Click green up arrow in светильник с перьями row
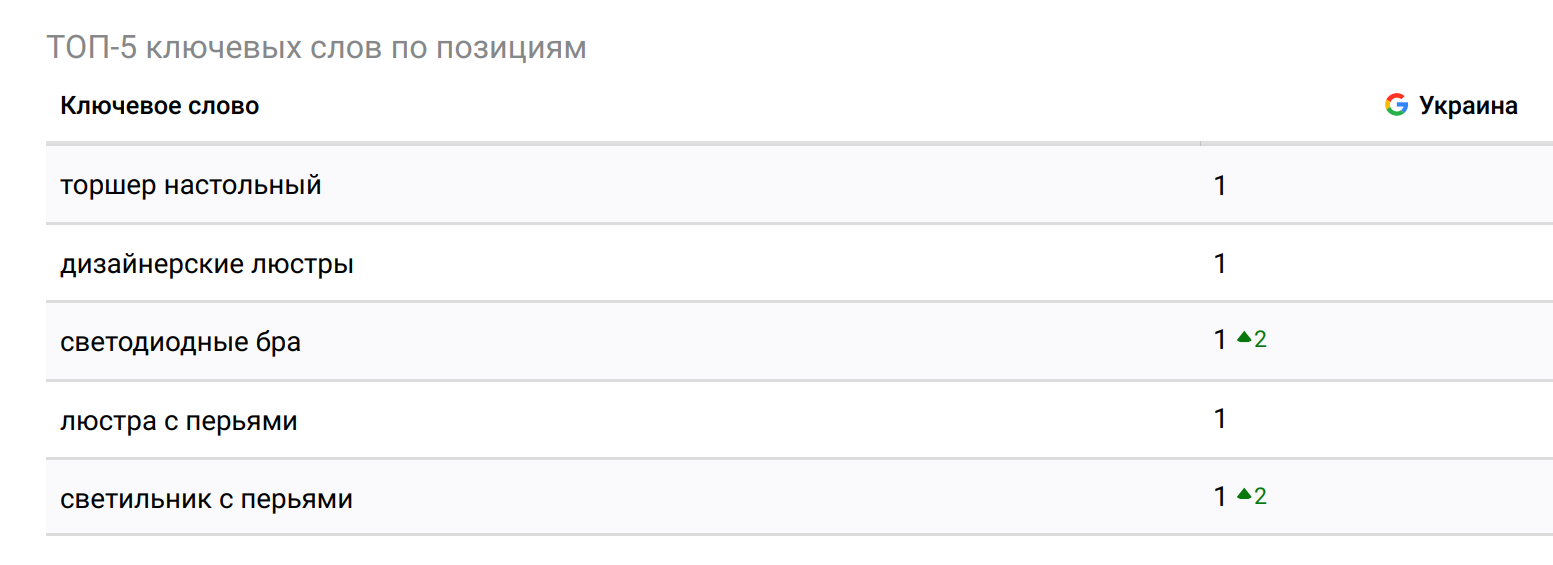Image resolution: width=1553 pixels, height=565 pixels. [x=1244, y=494]
